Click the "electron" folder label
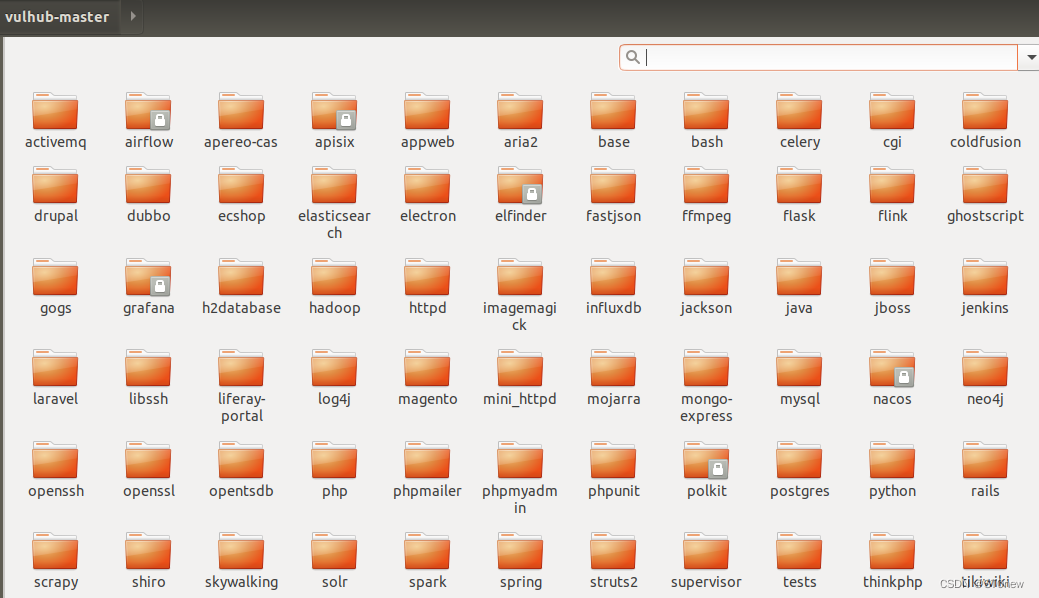1039x598 pixels. click(427, 216)
